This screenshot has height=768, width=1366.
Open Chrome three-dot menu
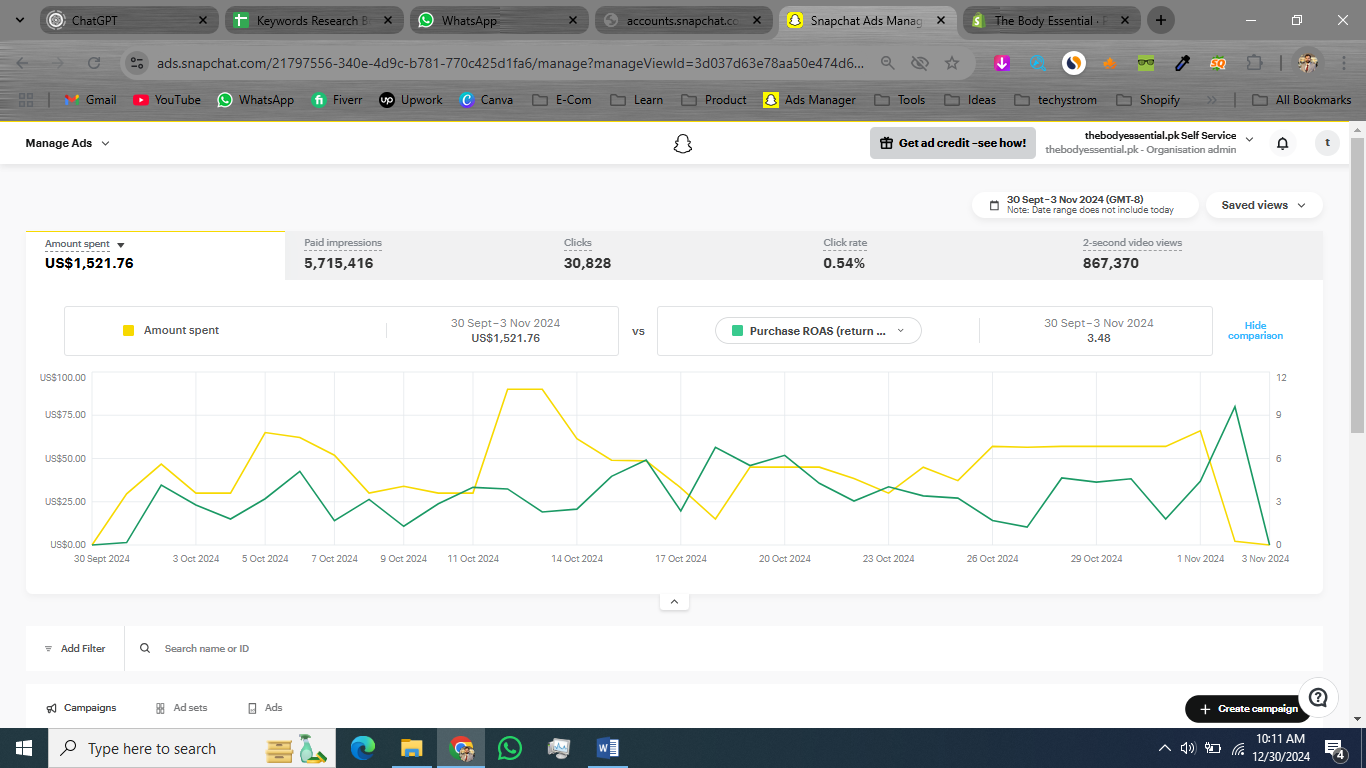(1343, 63)
